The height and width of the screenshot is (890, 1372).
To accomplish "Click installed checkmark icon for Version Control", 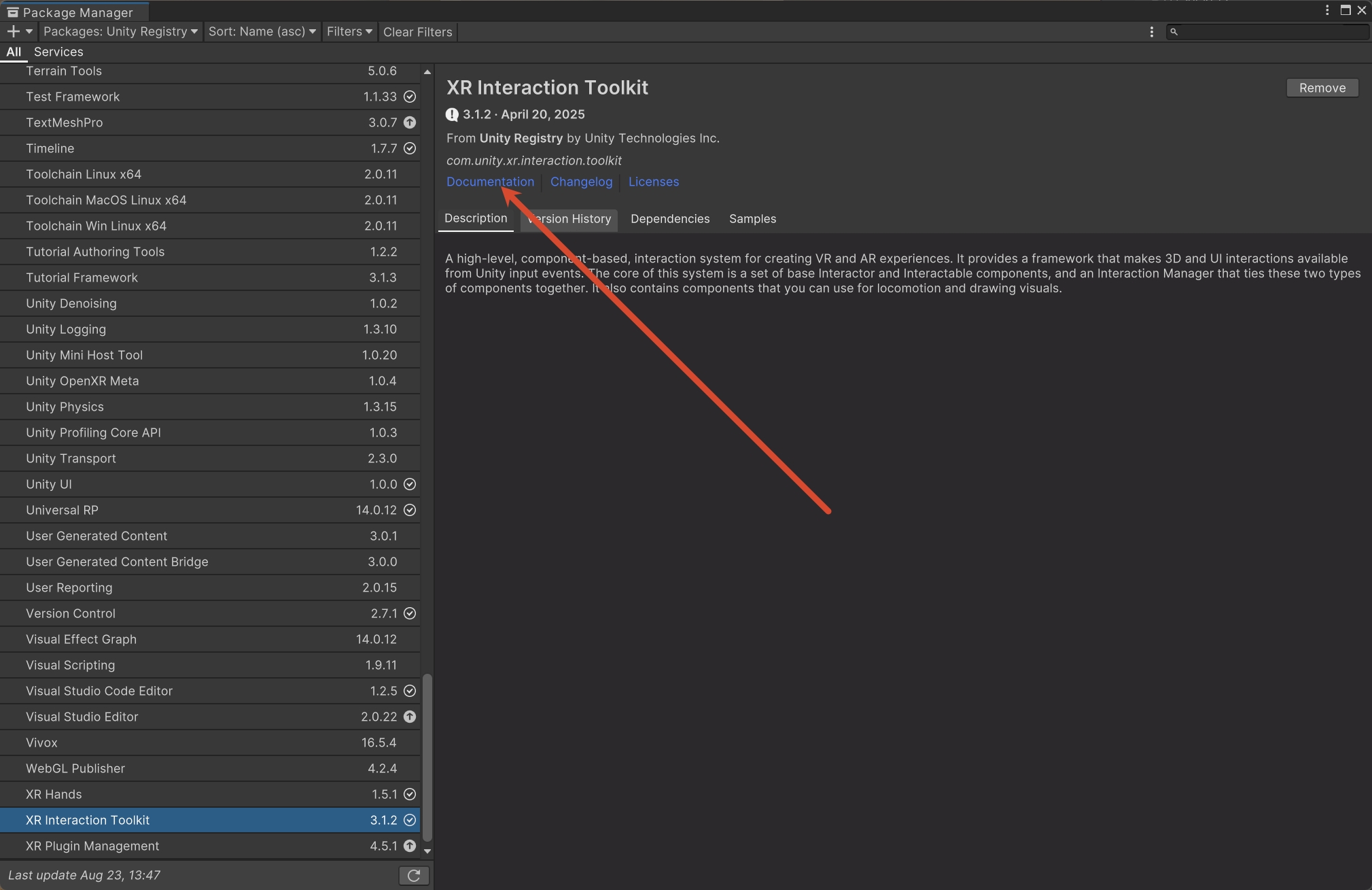I will coord(410,613).
